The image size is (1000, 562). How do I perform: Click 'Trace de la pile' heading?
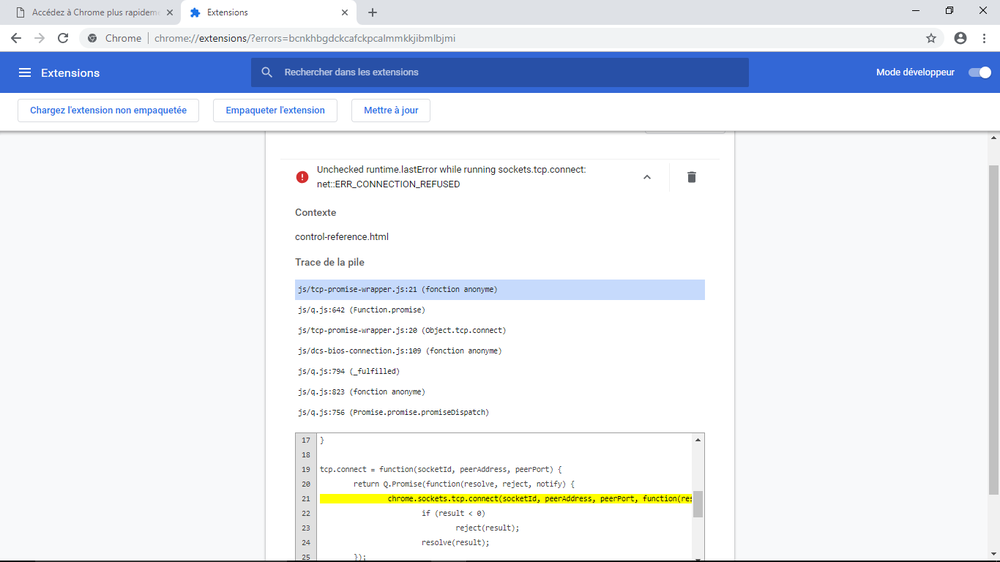[329, 262]
